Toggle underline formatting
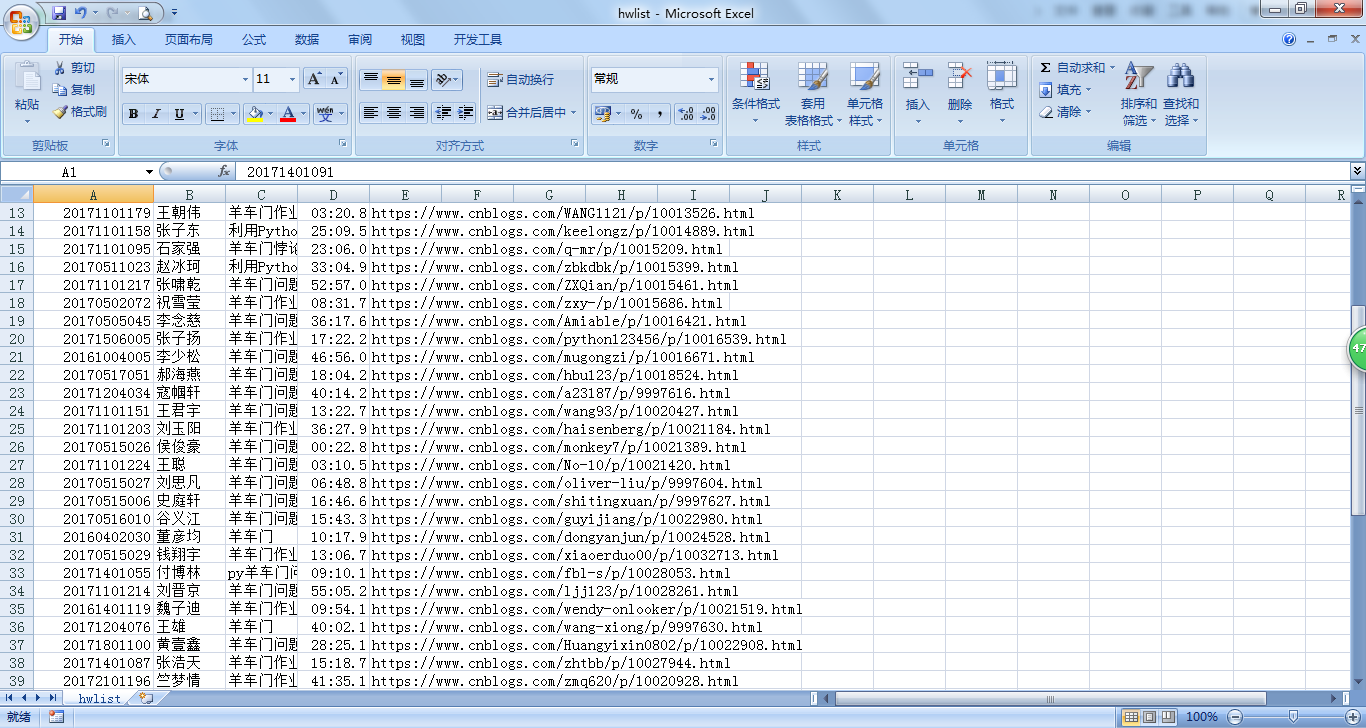This screenshot has height=728, width=1366. [x=179, y=114]
